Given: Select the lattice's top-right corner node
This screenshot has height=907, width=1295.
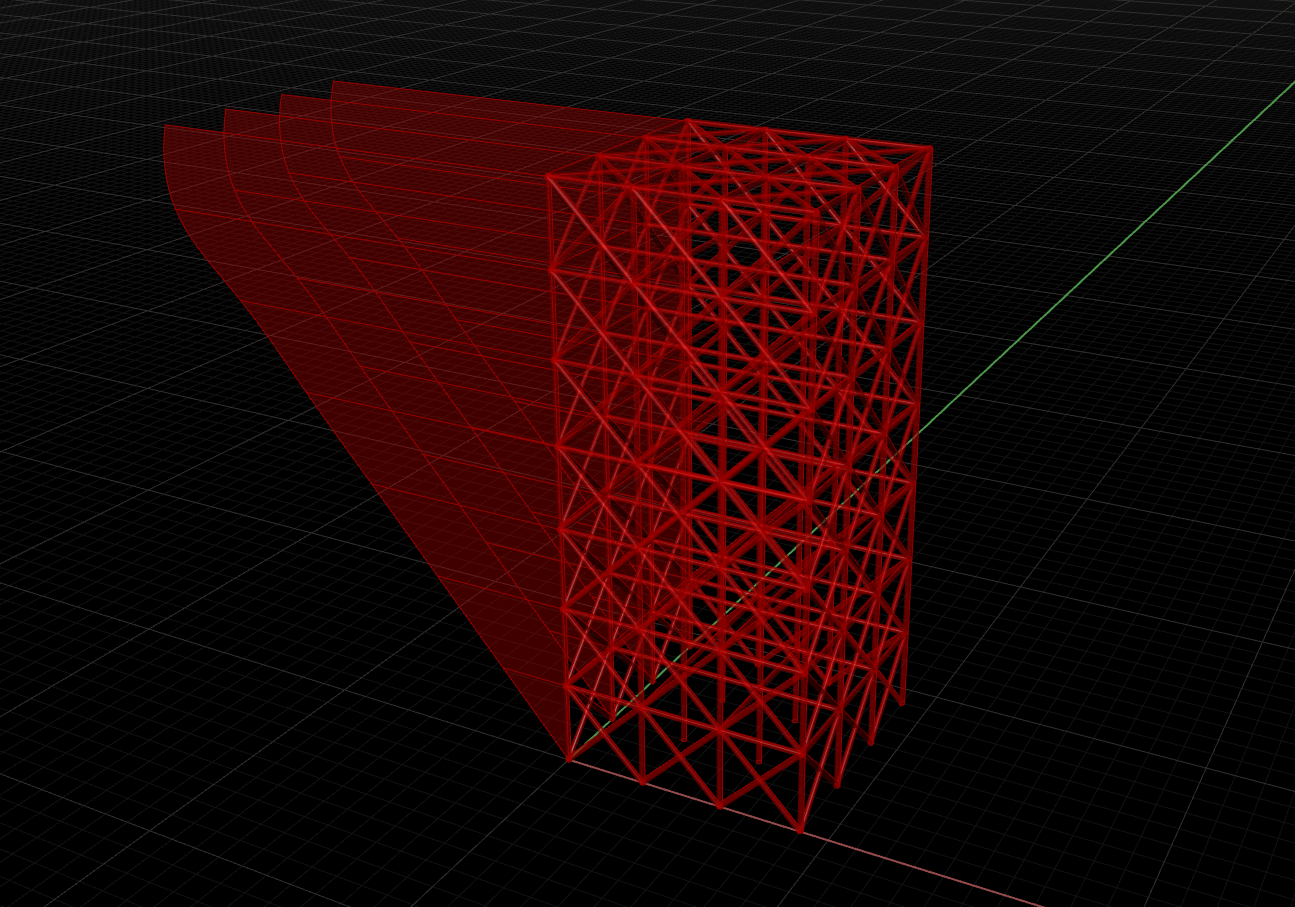Looking at the screenshot, I should pyautogui.click(x=931, y=150).
